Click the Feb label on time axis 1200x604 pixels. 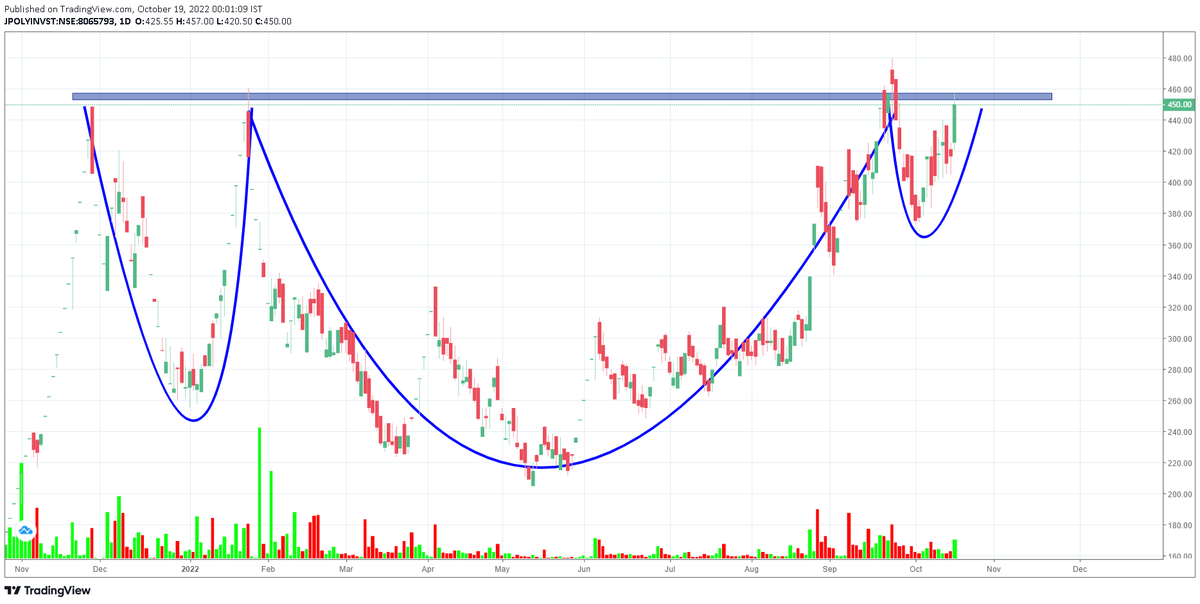(267, 568)
